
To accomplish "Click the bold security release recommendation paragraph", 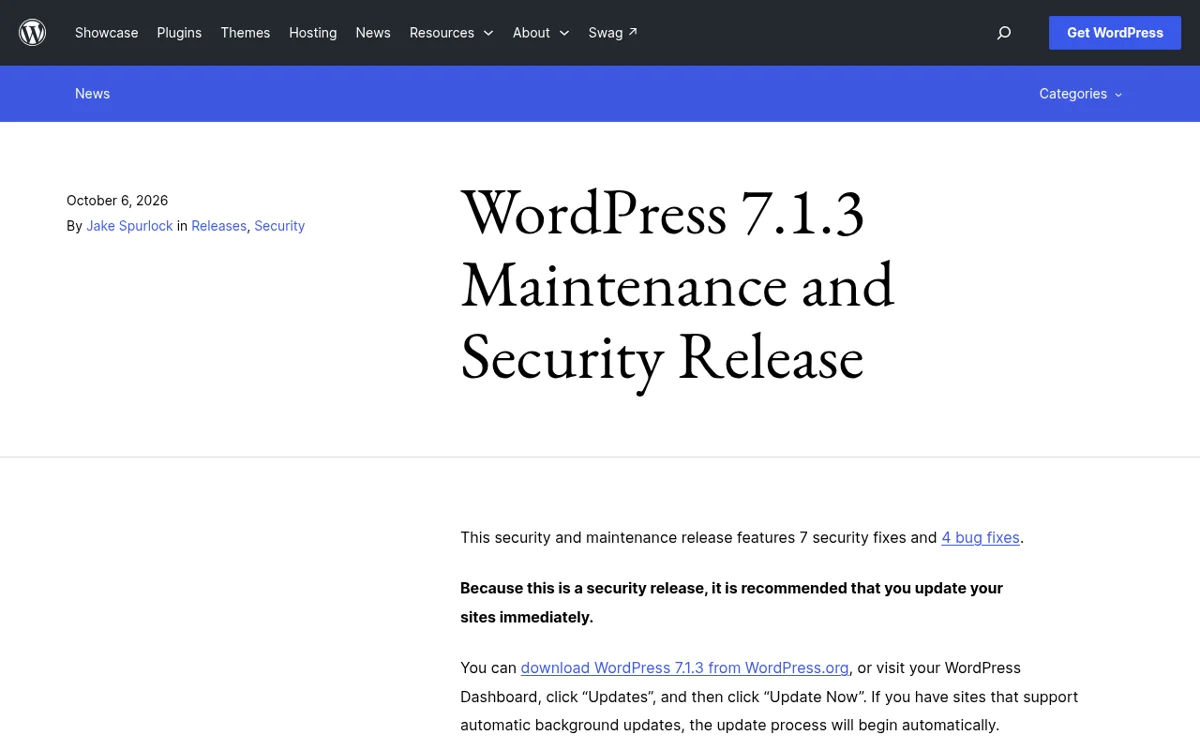I will 731,603.
